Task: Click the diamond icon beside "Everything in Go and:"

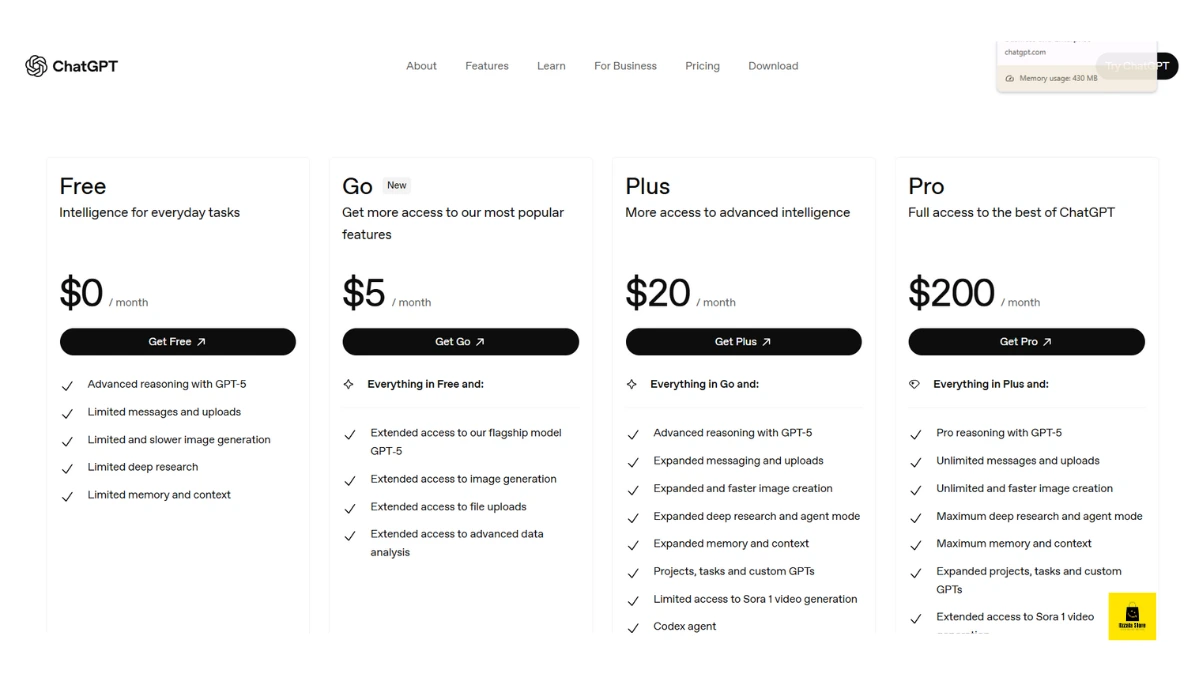Action: 633,384
